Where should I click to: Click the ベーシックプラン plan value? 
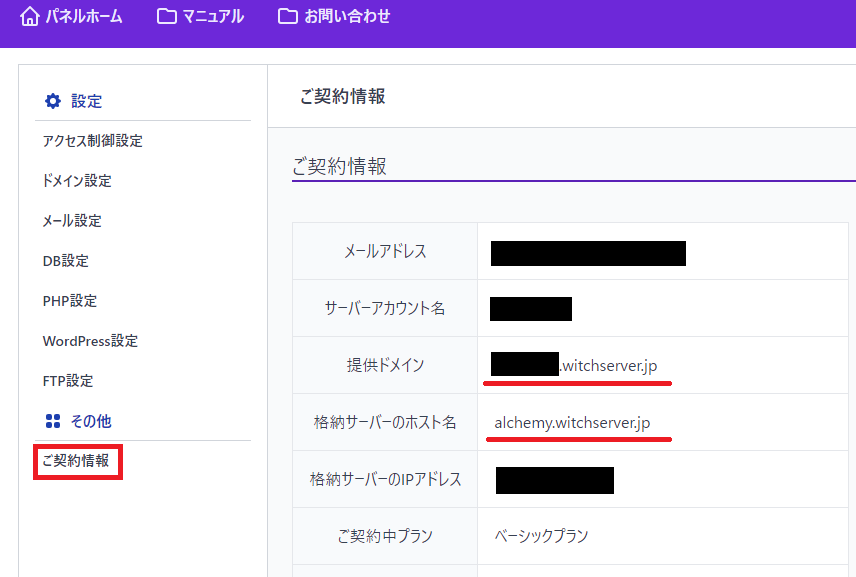[541, 536]
